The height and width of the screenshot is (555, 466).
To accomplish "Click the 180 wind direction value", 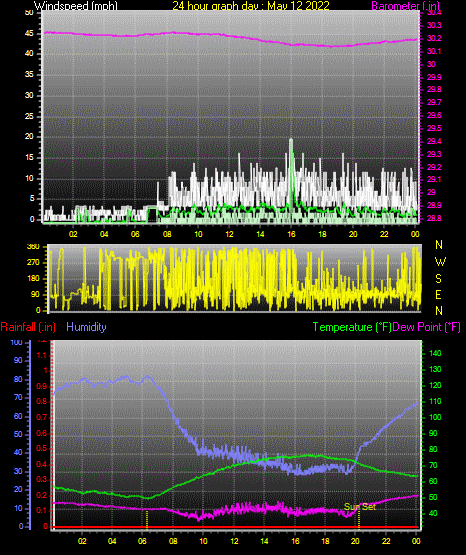I will coord(33,279).
